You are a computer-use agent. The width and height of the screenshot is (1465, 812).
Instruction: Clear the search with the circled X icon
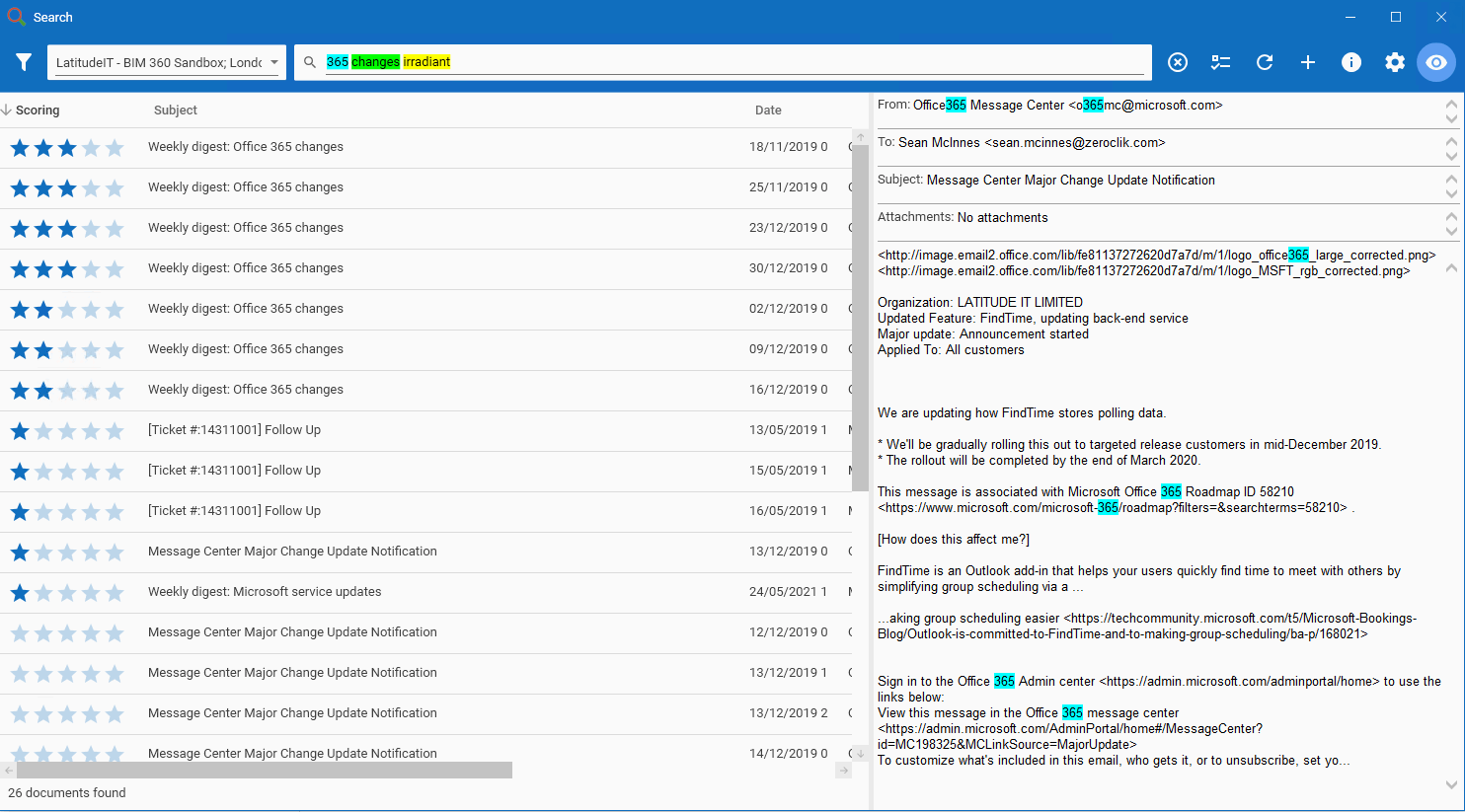pos(1178,62)
